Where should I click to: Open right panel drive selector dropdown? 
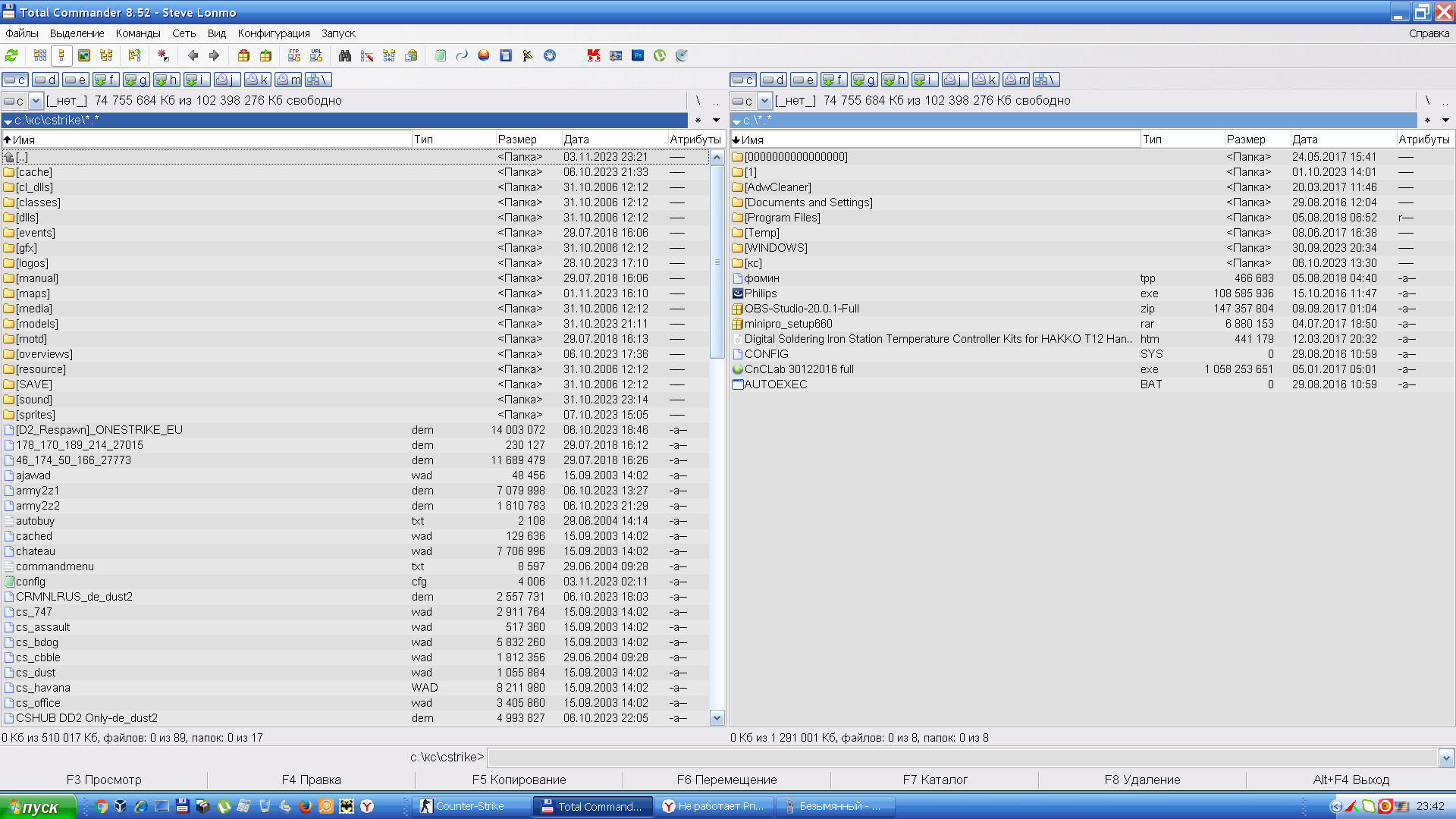[x=764, y=100]
